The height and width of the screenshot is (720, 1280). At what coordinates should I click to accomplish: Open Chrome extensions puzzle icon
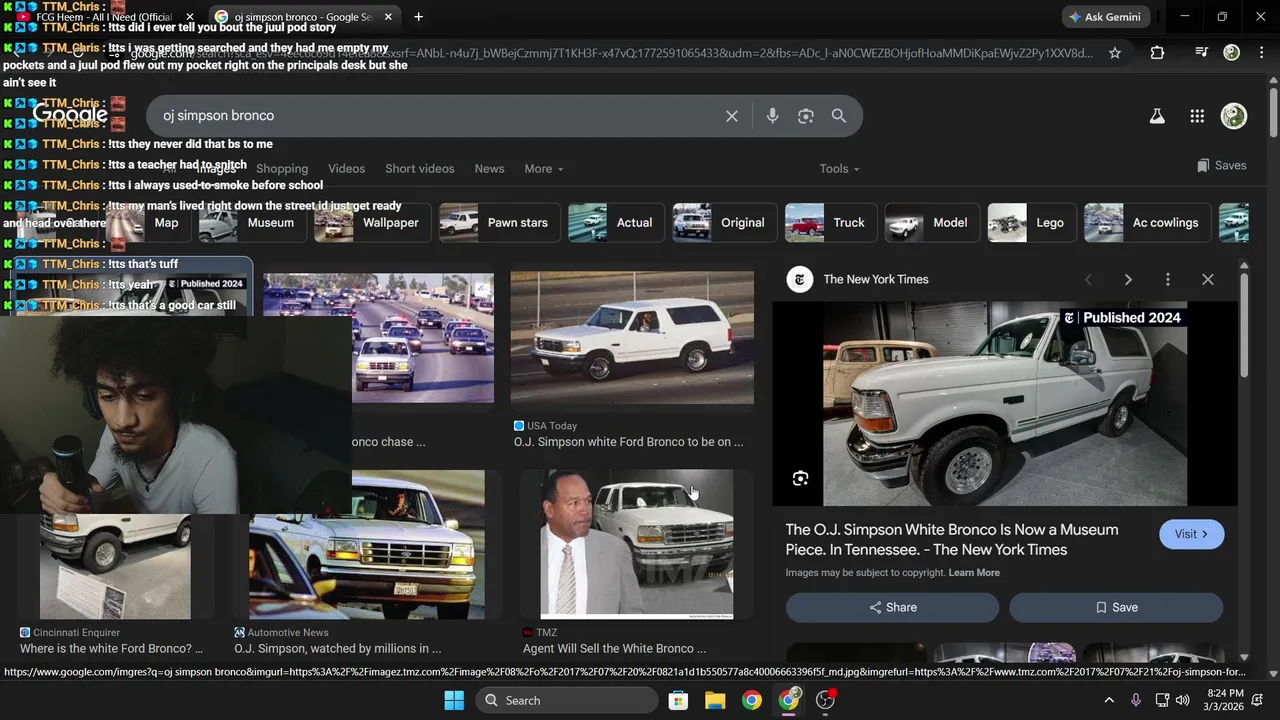tap(1157, 53)
